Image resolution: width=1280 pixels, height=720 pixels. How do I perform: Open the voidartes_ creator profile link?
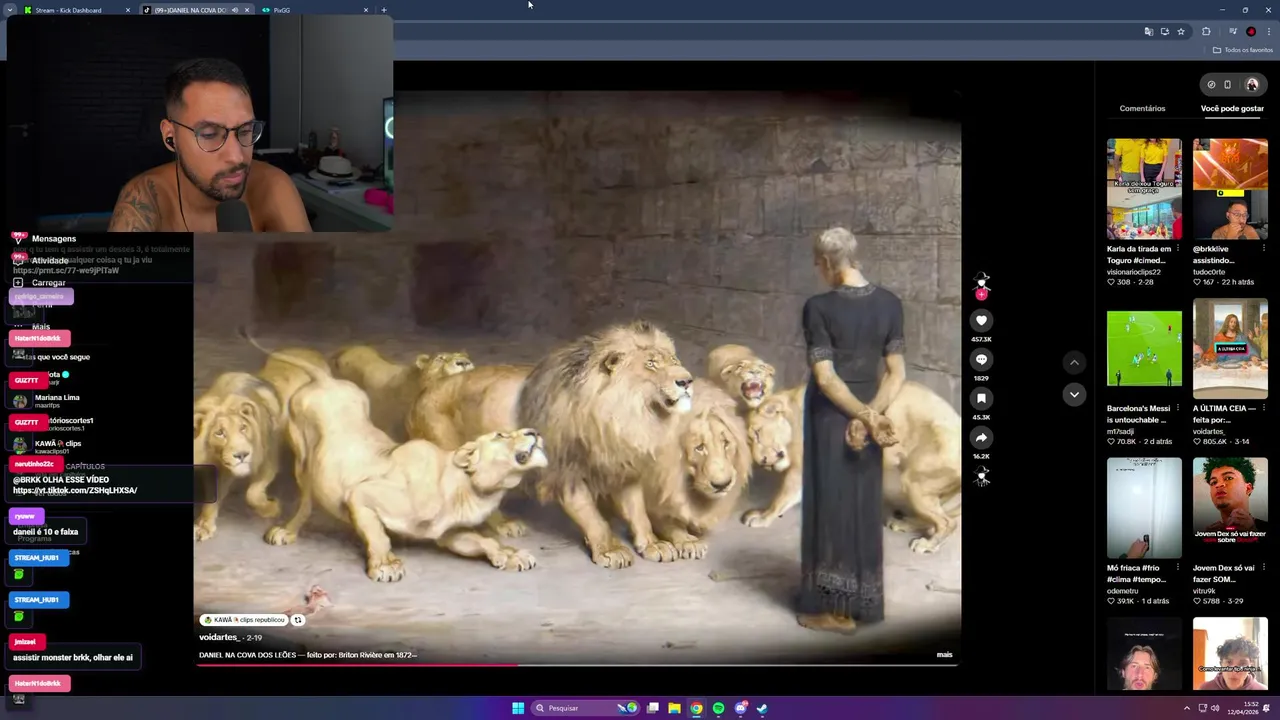(x=219, y=637)
